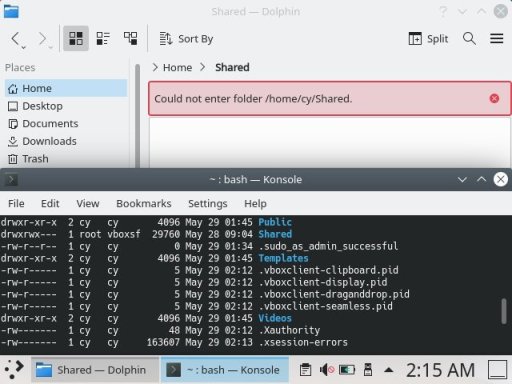Screen dimensions: 512x384
Task: Switch to Details tree view mode
Action: click(x=130, y=38)
